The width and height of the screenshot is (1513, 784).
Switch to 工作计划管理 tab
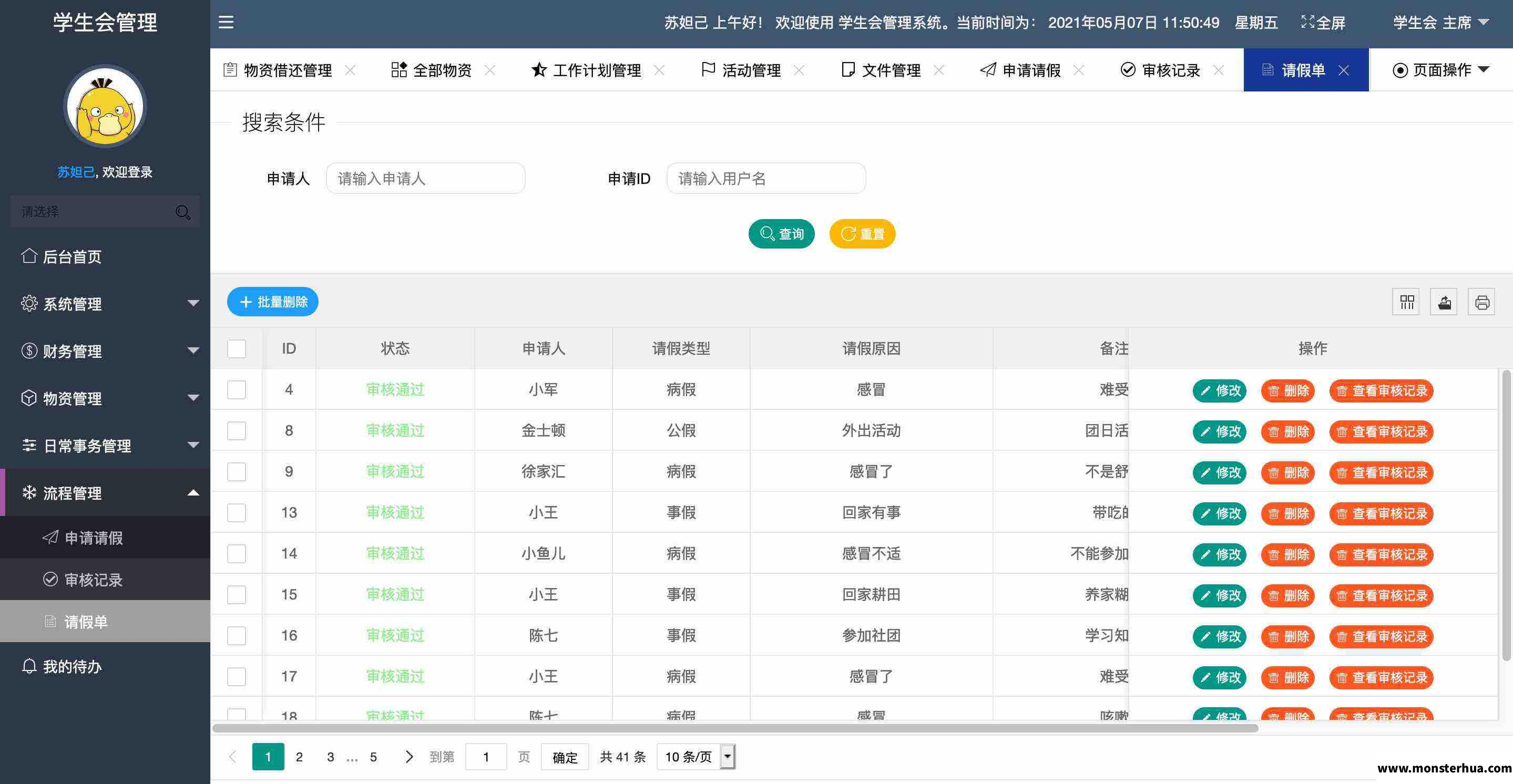[586, 70]
